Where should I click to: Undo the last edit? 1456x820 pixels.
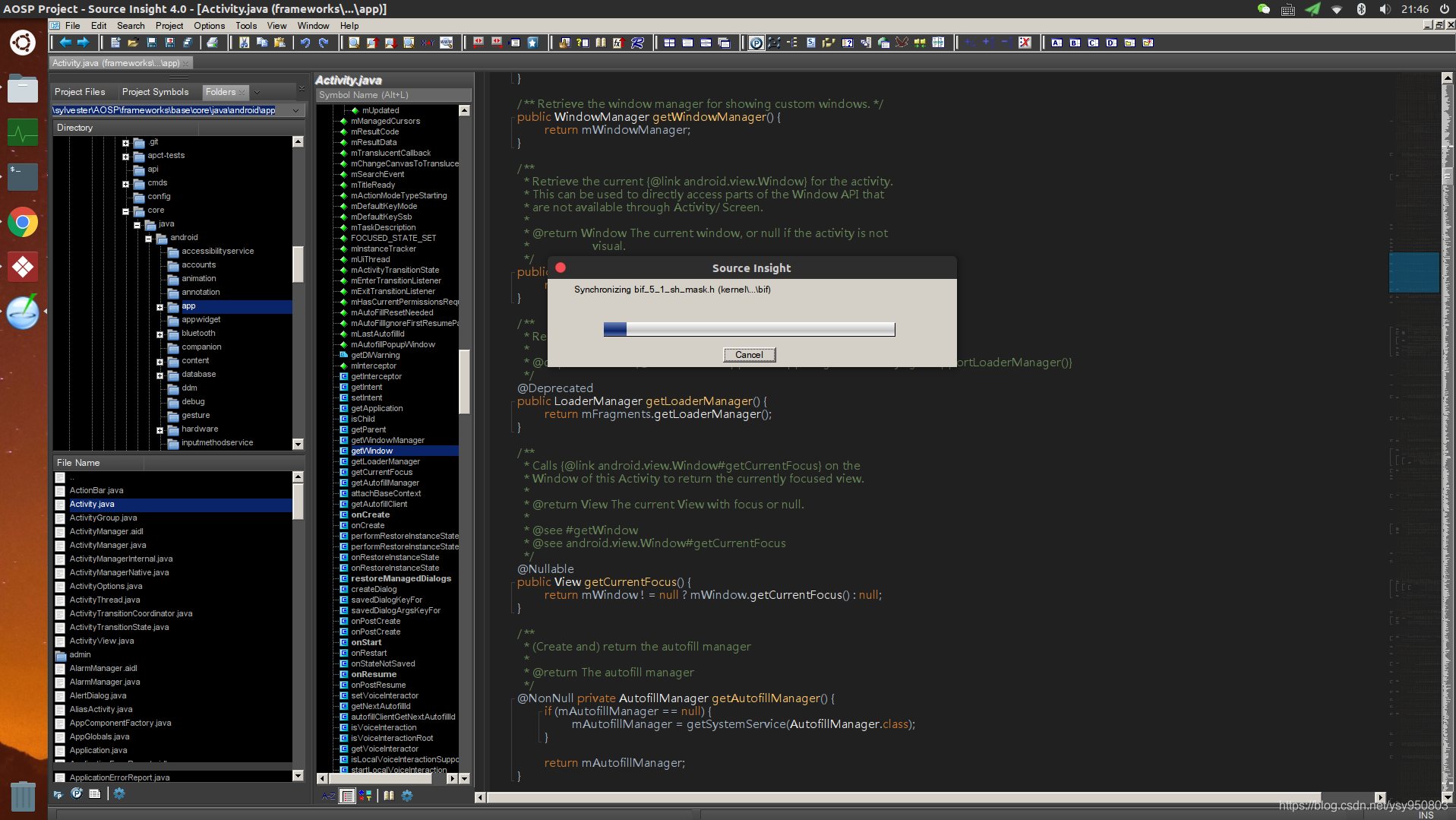305,43
